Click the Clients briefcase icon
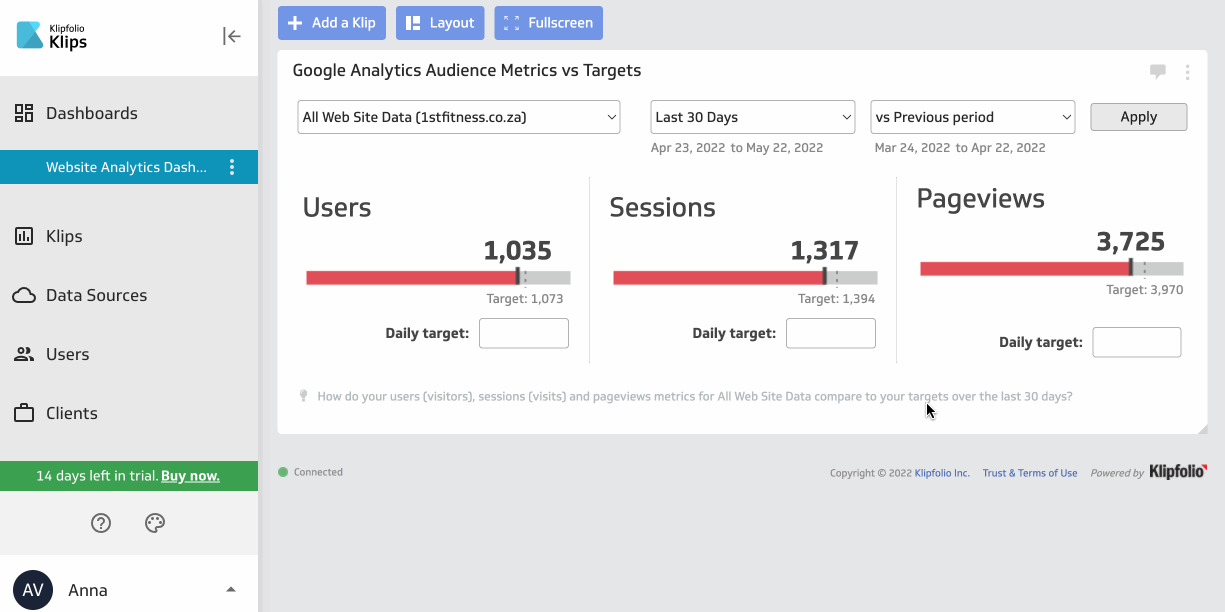1225x612 pixels. pos(24,413)
